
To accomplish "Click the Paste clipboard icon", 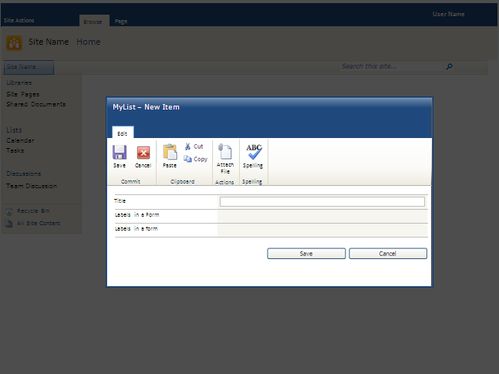I will tap(170, 152).
